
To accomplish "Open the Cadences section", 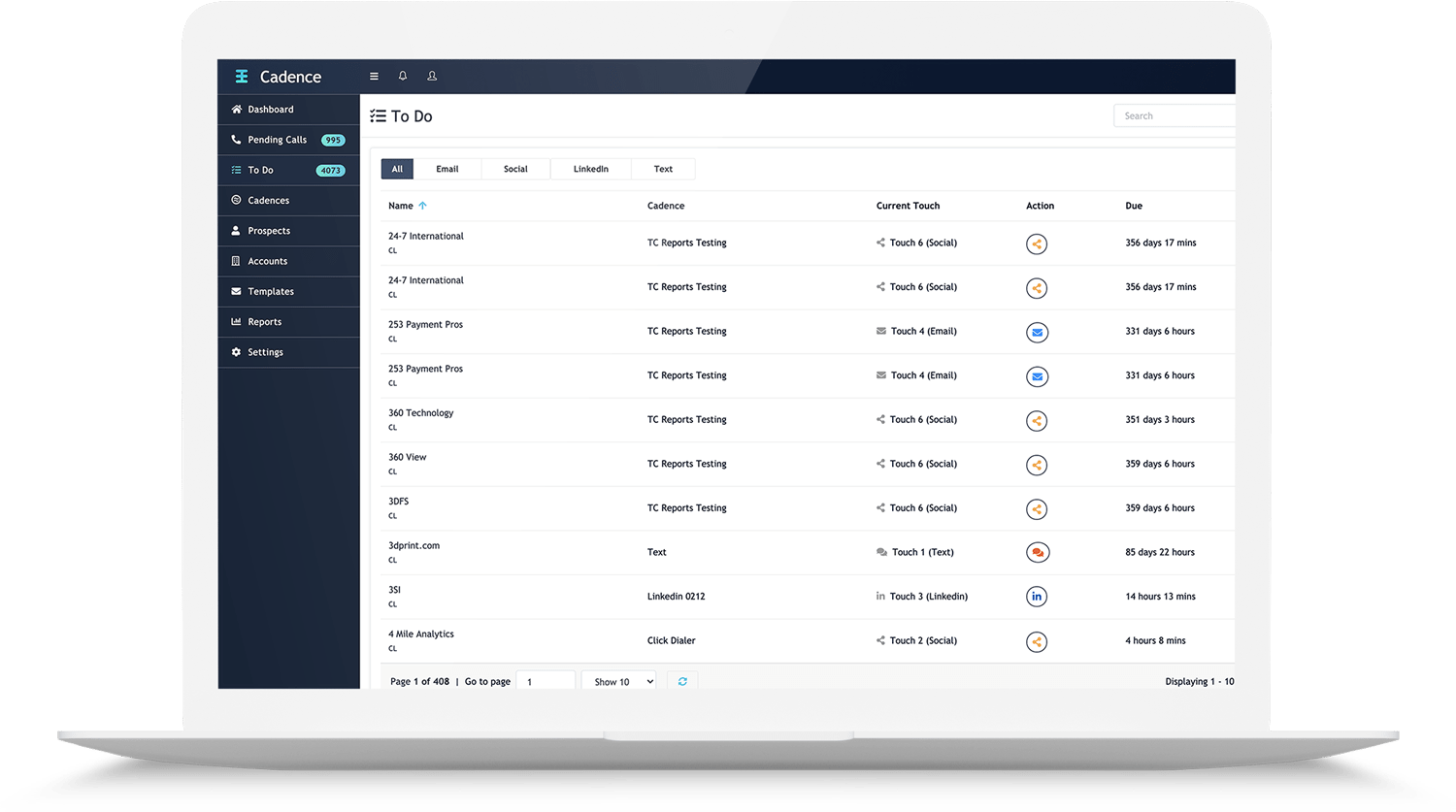I will coord(289,201).
